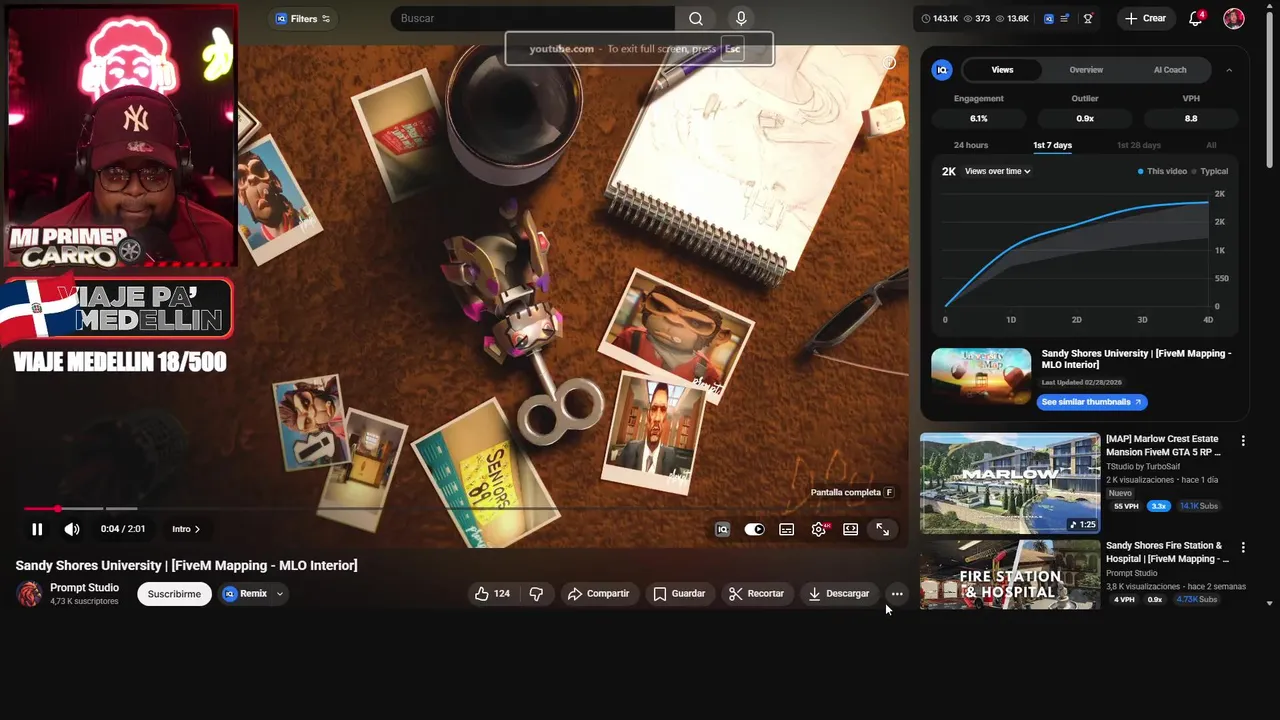1280x720 pixels.
Task: Click the Guardar save button
Action: pos(679,594)
